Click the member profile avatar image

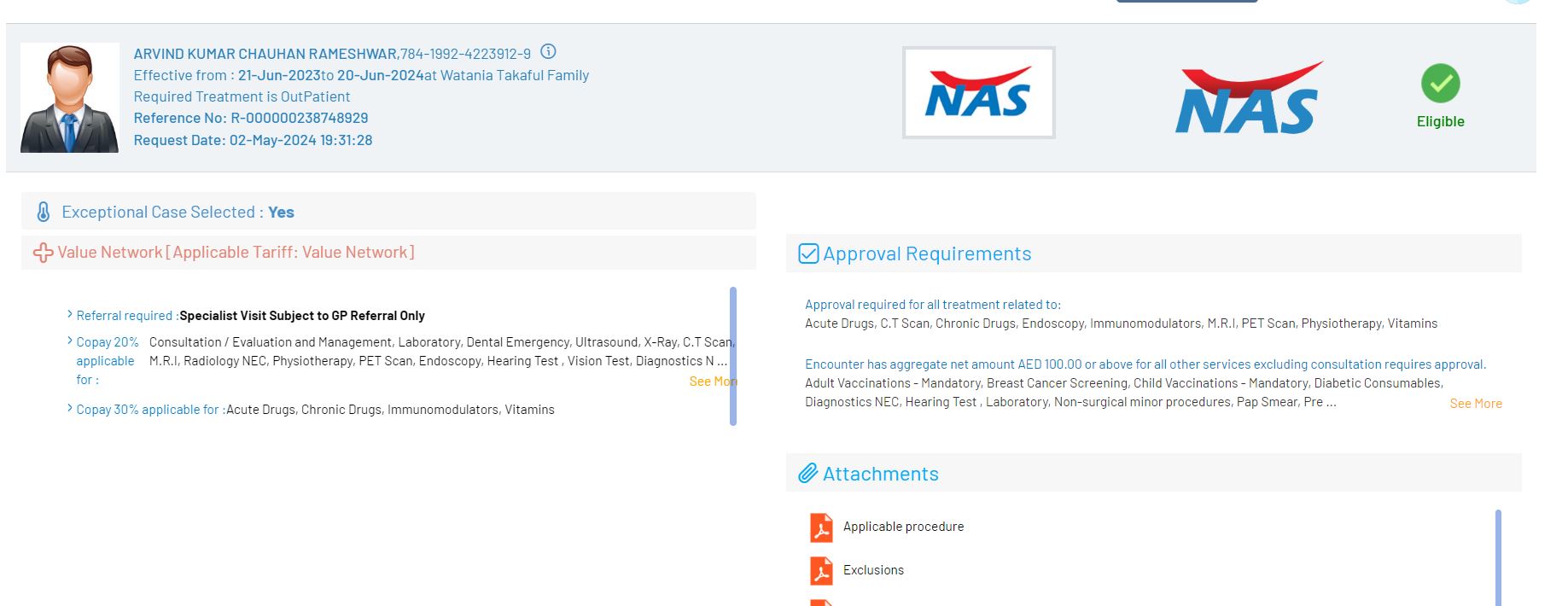coord(70,98)
